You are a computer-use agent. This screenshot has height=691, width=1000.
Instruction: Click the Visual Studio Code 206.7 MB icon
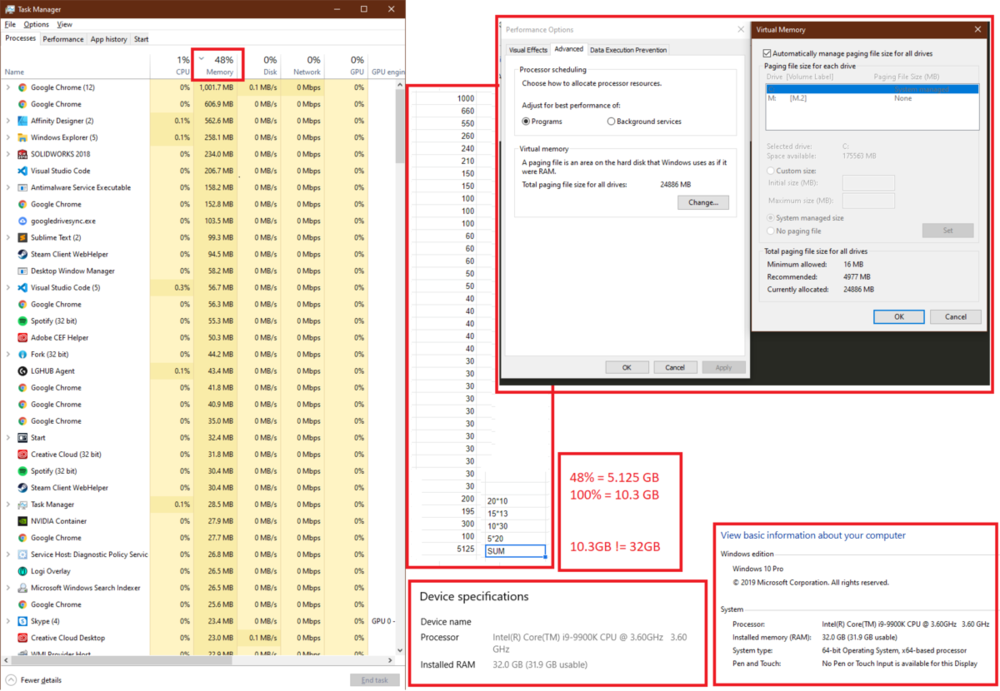[x=22, y=171]
